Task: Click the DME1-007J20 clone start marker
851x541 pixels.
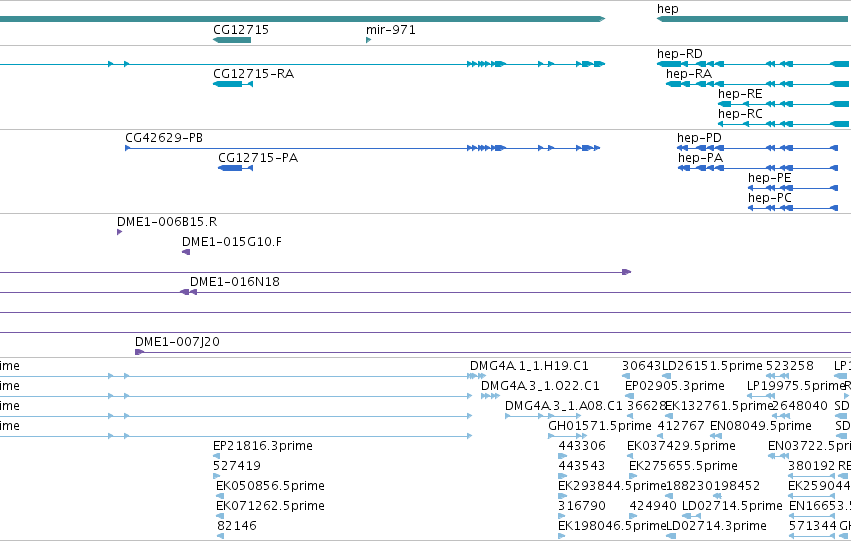Action: coord(139,352)
